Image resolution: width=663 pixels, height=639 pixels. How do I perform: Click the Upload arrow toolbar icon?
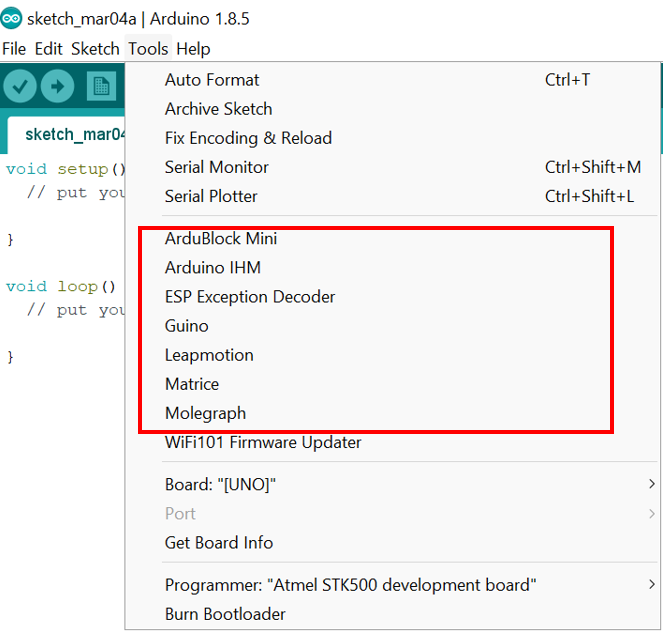(x=58, y=87)
